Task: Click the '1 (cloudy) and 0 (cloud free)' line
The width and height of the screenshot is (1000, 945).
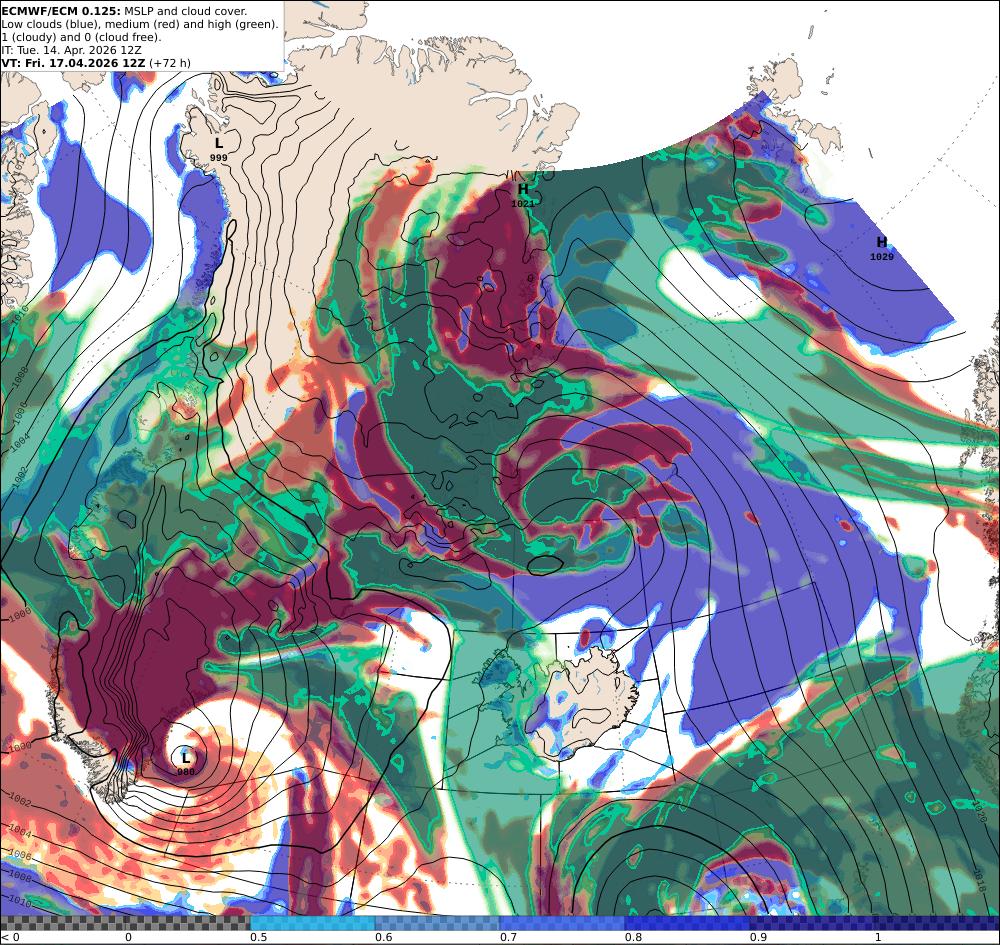Action: pos(81,37)
